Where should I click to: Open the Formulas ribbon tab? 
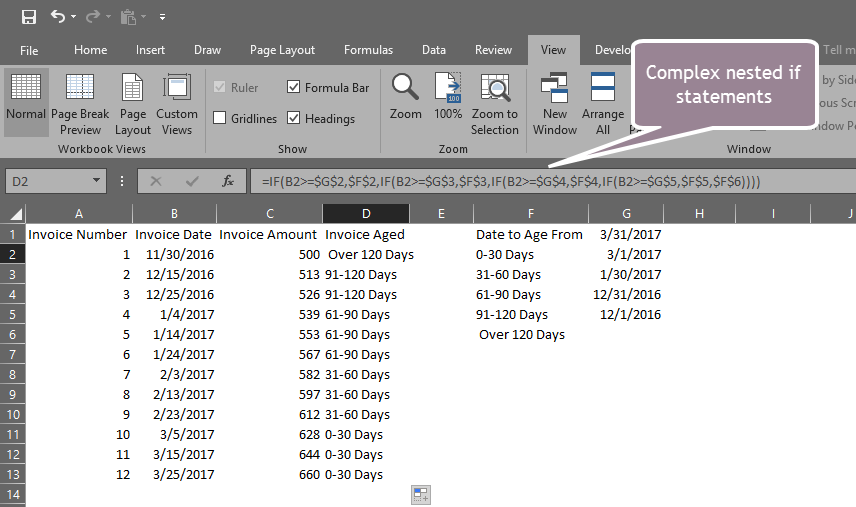(368, 50)
